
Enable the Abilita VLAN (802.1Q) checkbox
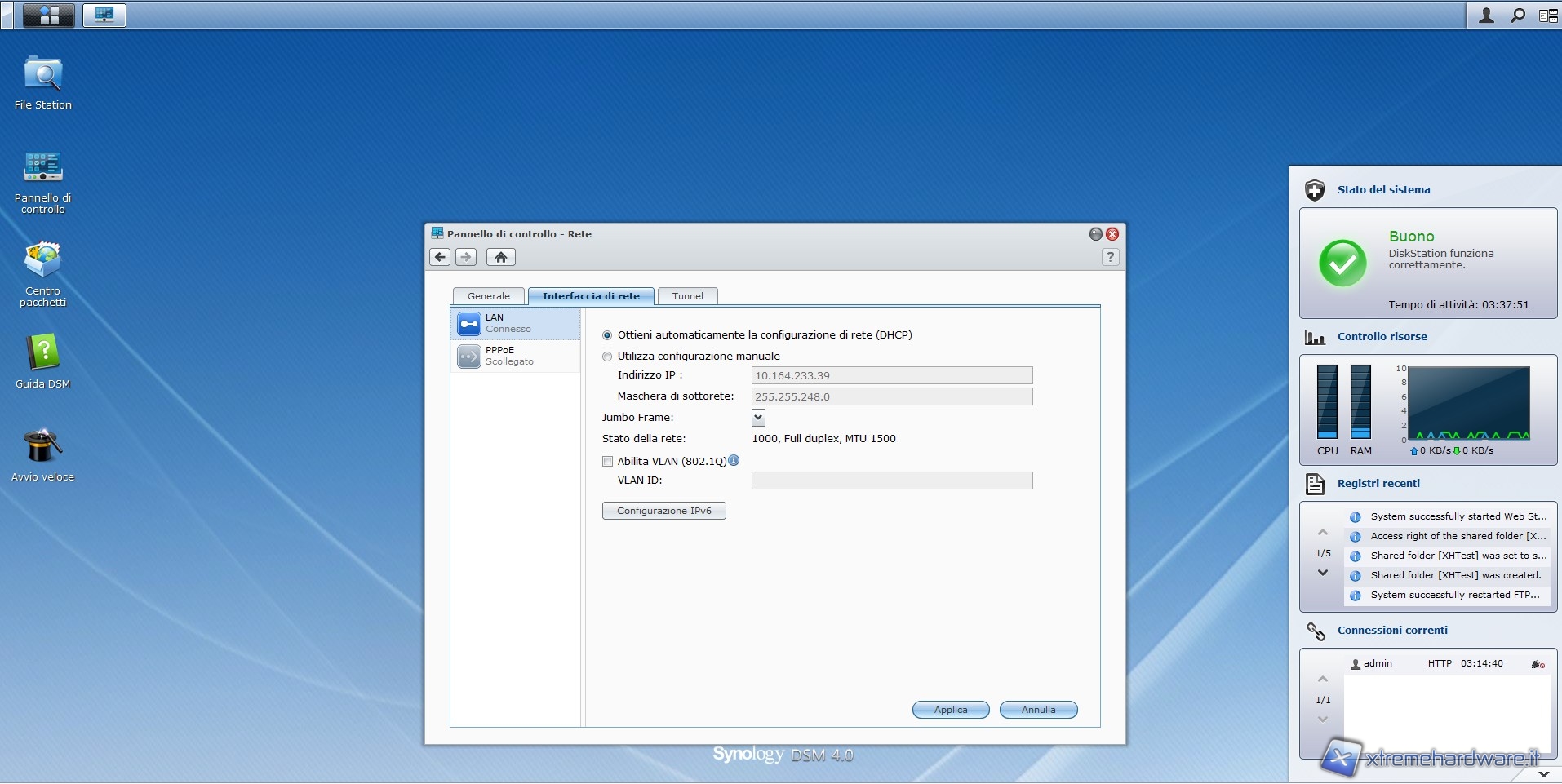[x=607, y=462]
